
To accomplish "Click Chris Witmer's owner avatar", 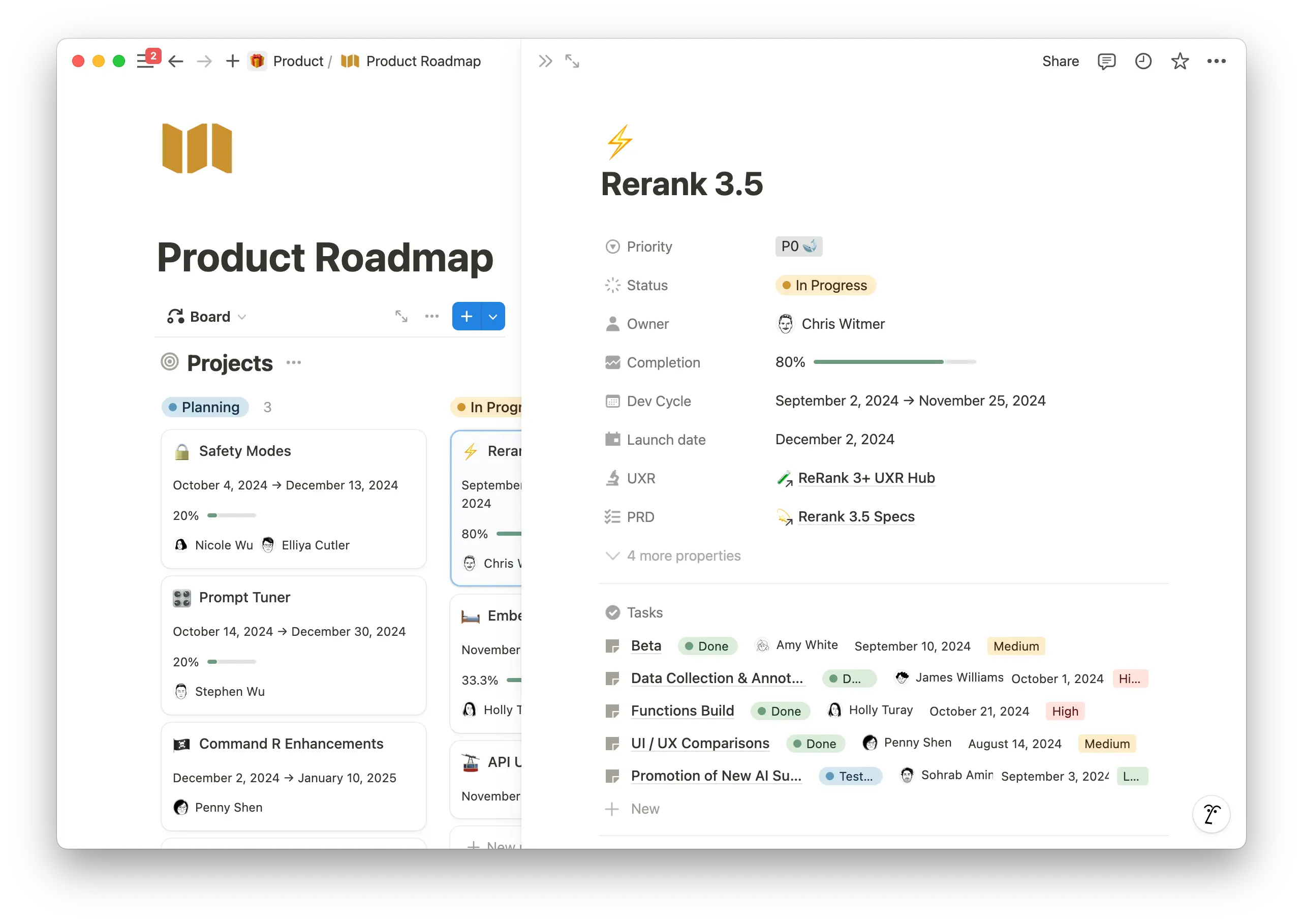I will (787, 324).
